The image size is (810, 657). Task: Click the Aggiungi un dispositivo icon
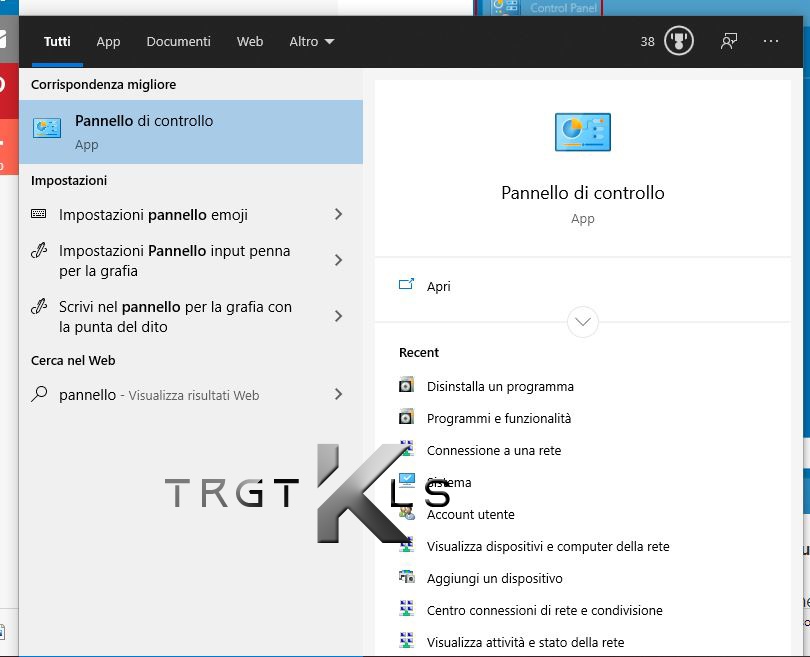click(x=406, y=578)
